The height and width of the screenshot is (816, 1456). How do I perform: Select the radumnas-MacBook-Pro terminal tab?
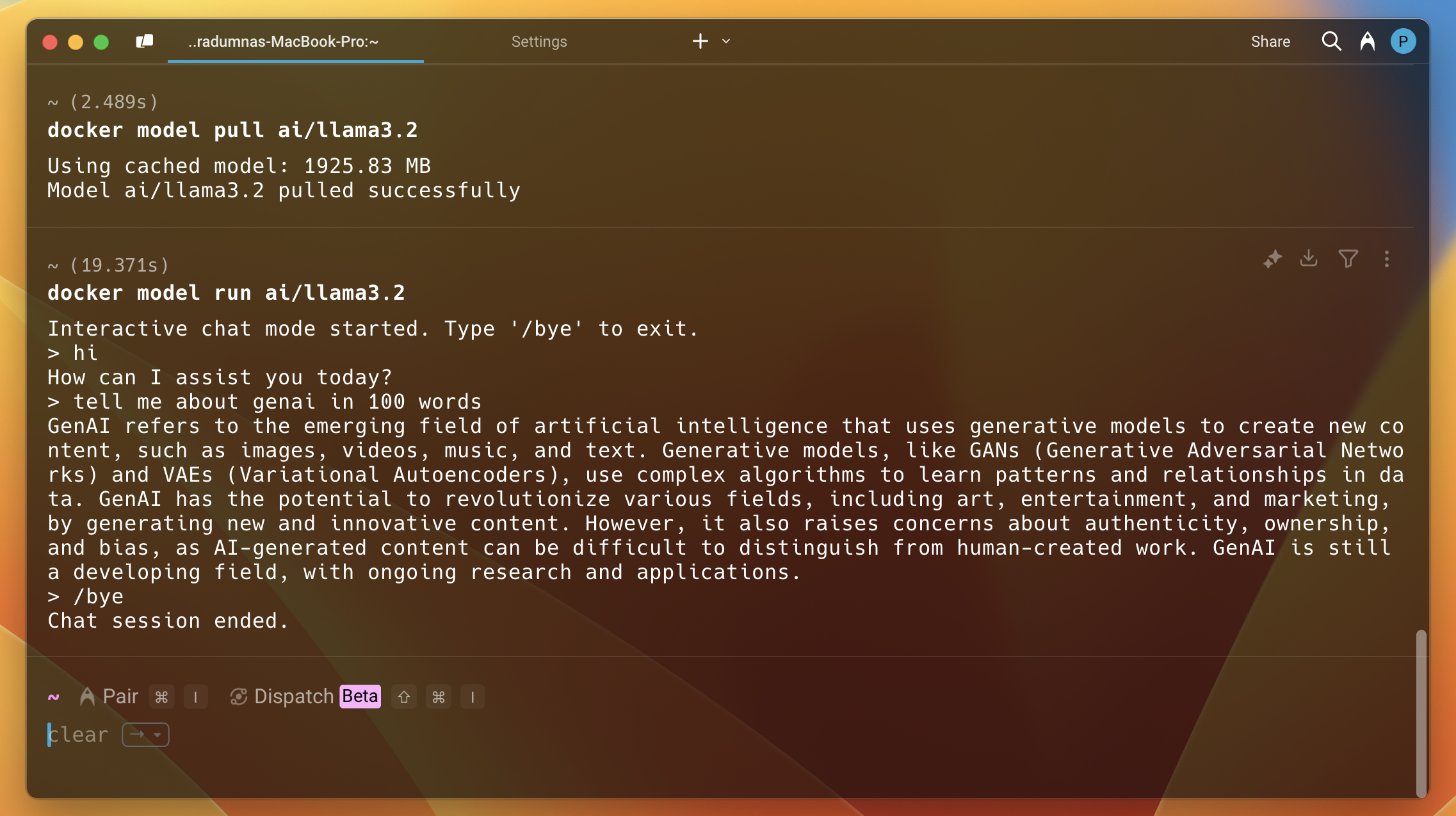[283, 42]
